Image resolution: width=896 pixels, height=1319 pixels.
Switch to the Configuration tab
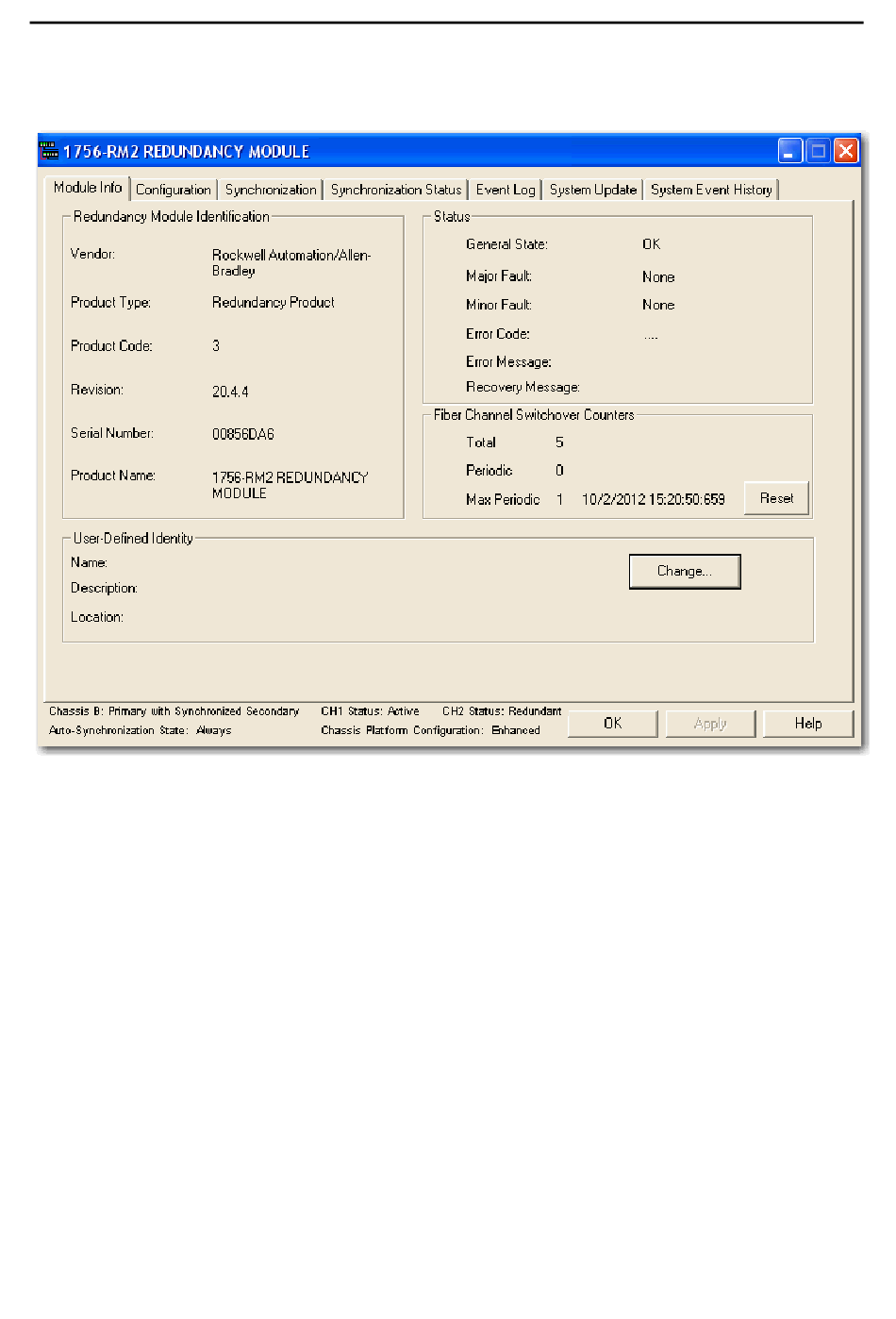click(x=174, y=190)
